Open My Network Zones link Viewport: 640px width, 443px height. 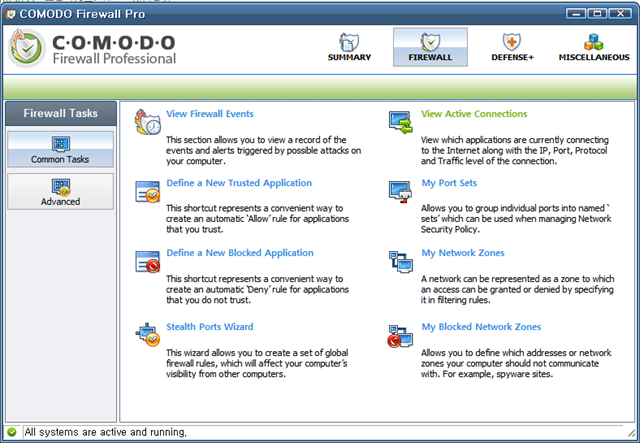tap(463, 253)
